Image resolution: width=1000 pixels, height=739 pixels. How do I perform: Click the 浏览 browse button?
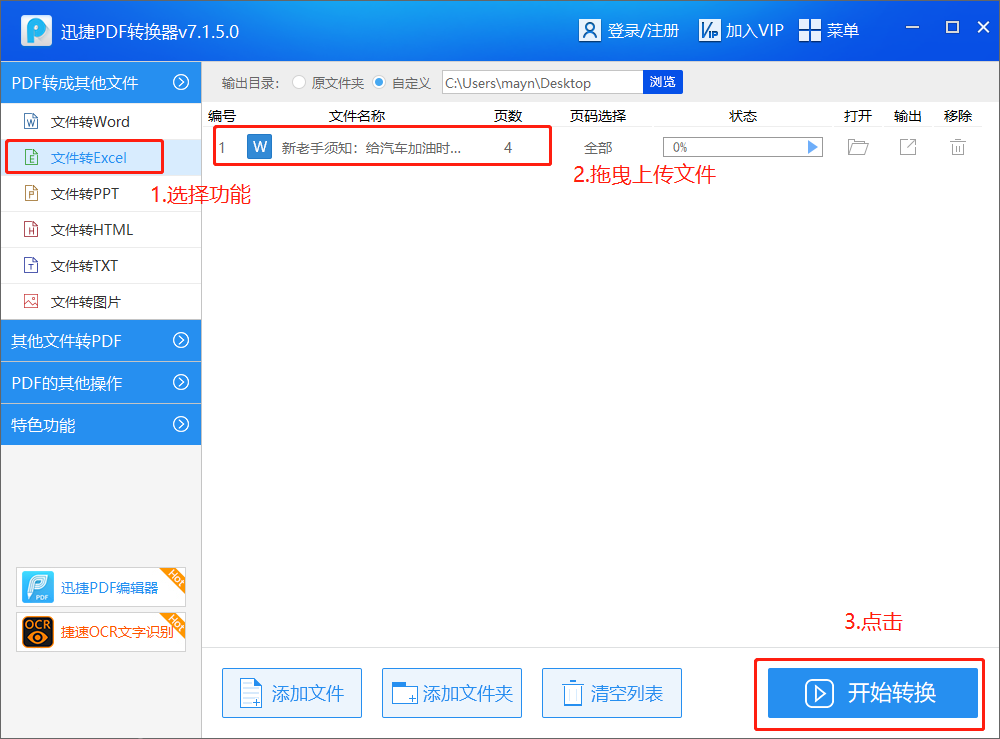click(x=663, y=82)
